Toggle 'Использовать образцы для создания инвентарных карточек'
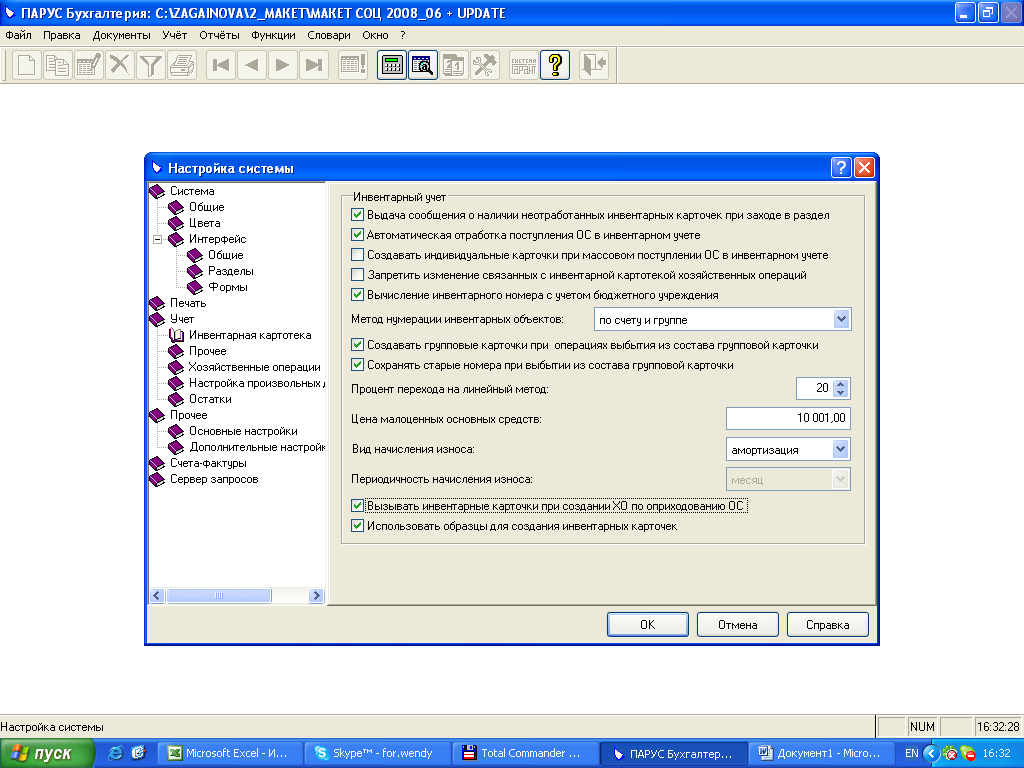The width and height of the screenshot is (1024, 768). pyautogui.click(x=357, y=526)
